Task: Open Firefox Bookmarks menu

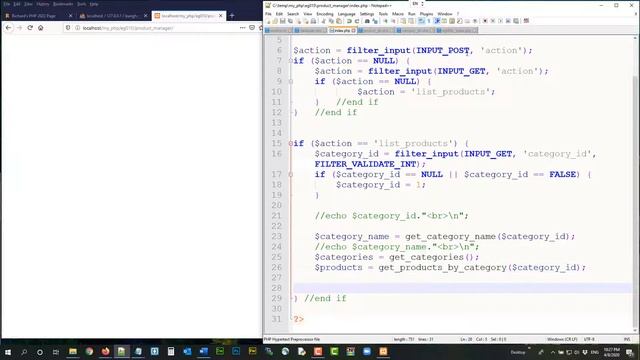Action: tap(63, 4)
